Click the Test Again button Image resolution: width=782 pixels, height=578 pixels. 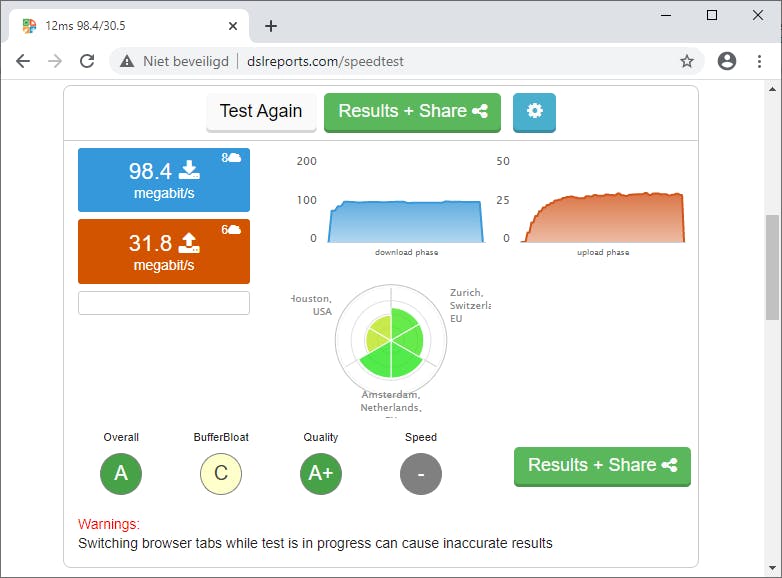pos(261,112)
